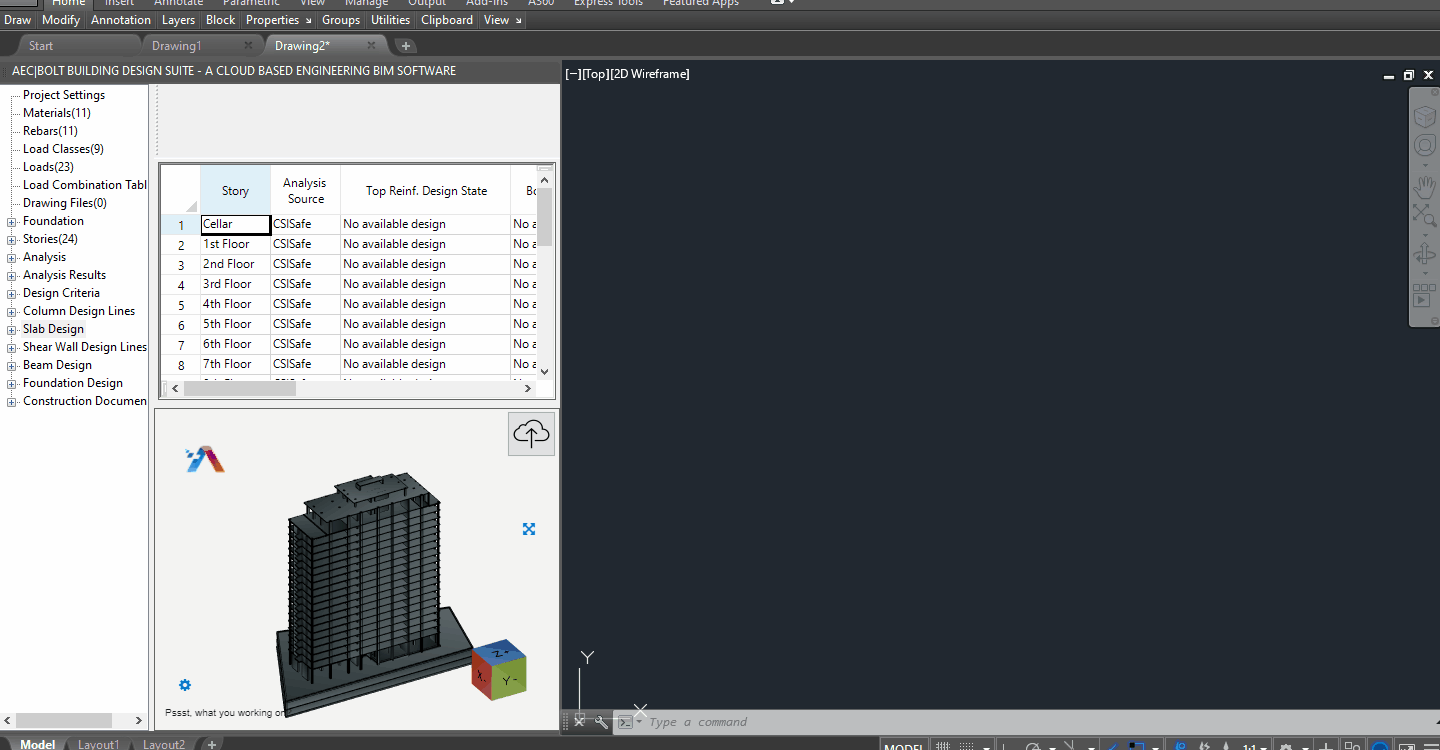Open the Layers ribbon panel

(179, 20)
